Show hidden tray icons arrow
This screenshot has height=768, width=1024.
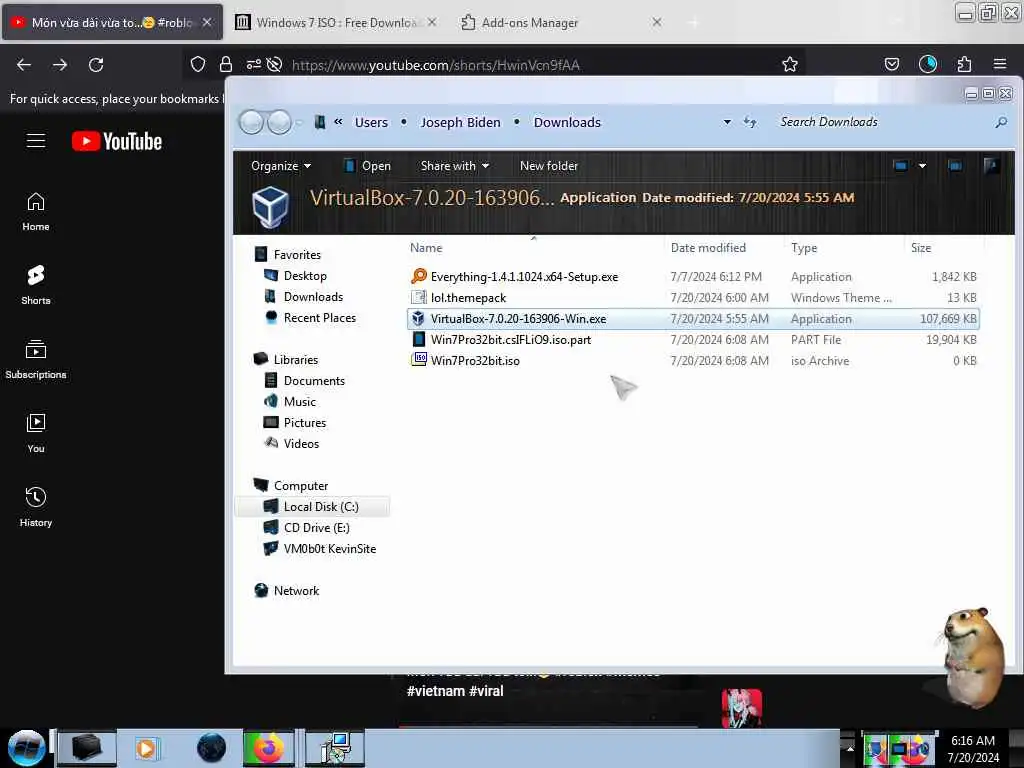point(850,748)
